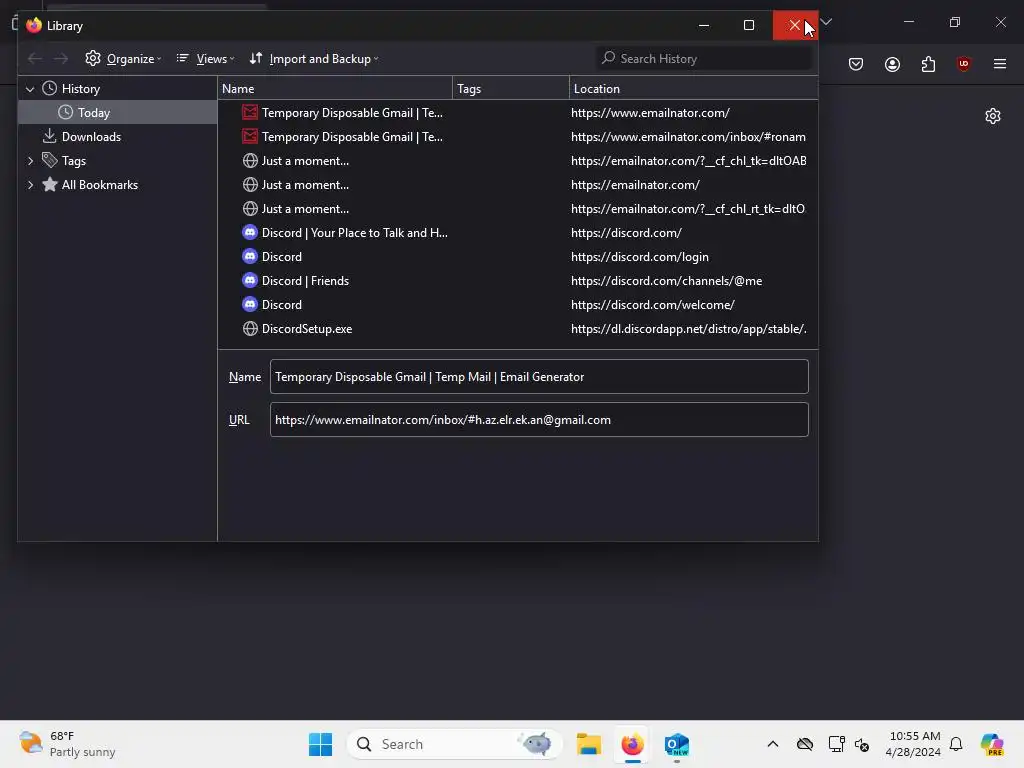
Task: Open the Firefox hamburger application menu
Action: [x=1000, y=64]
